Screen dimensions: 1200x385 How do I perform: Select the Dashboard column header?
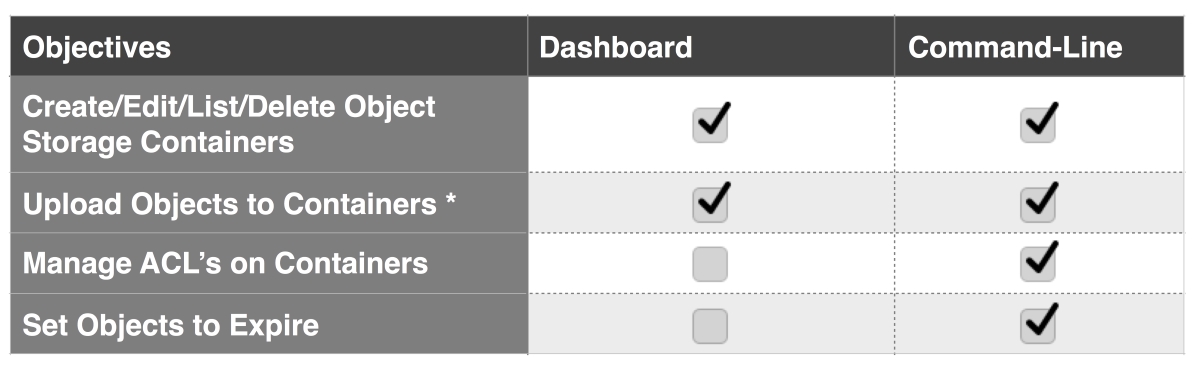point(616,48)
